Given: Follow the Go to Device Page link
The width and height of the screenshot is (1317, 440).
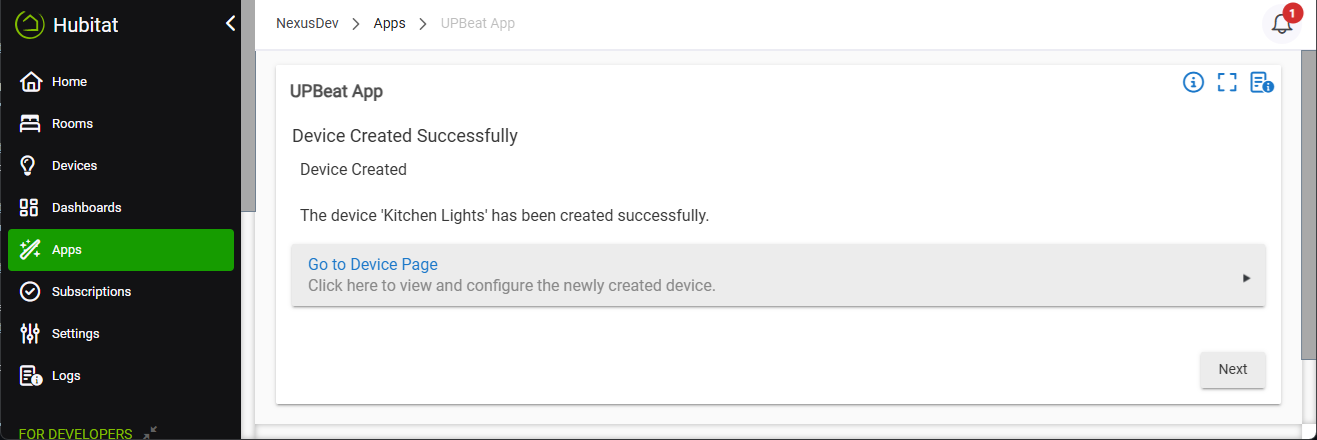Looking at the screenshot, I should [x=373, y=265].
